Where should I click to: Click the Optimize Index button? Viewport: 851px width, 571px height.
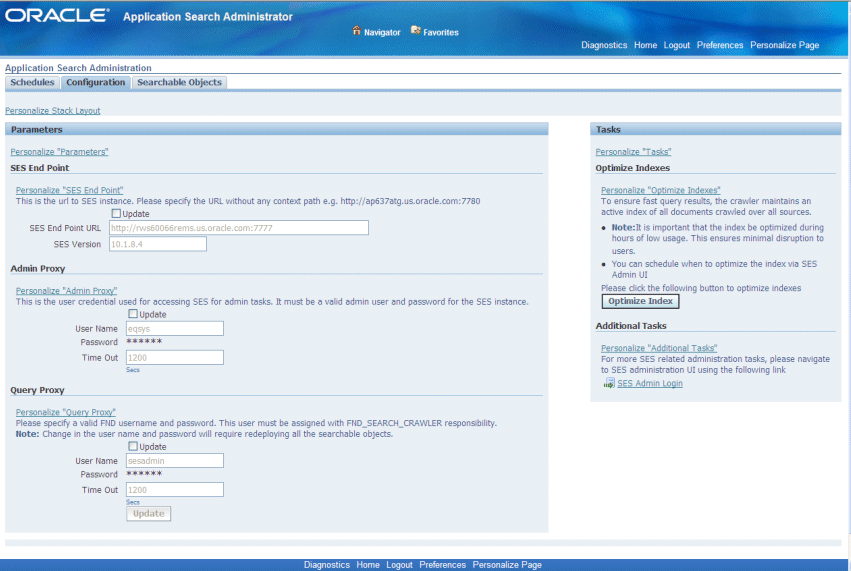pyautogui.click(x=640, y=301)
